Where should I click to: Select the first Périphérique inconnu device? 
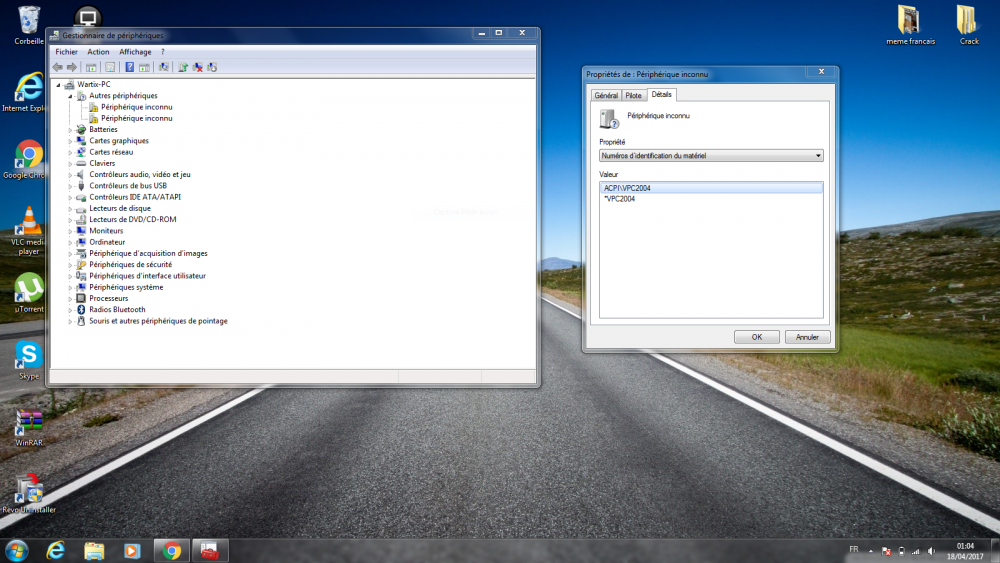(136, 107)
